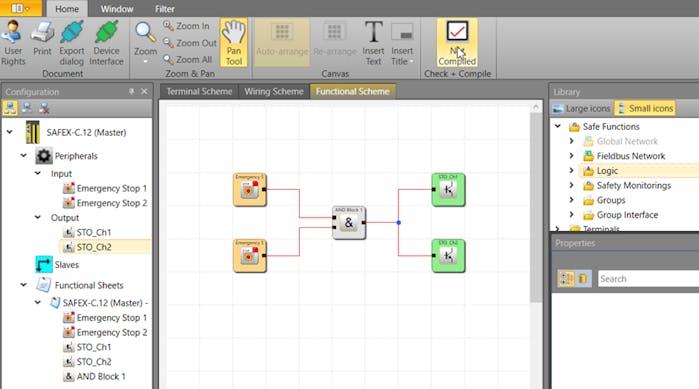Viewport: 699px width, 389px height.
Task: Open the User Rights tool
Action: click(13, 43)
